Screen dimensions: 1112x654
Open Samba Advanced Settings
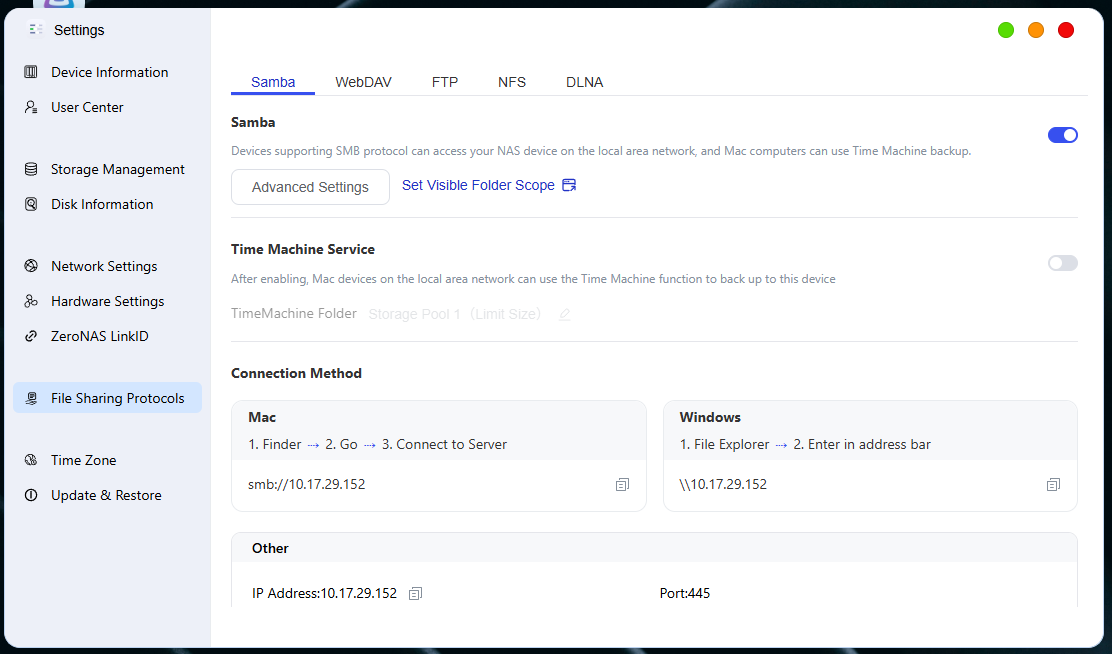(x=310, y=187)
